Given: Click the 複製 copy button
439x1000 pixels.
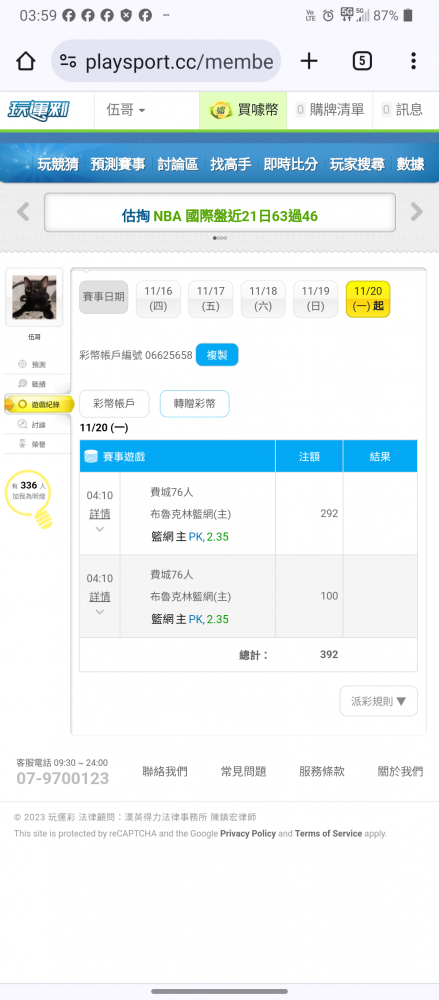Looking at the screenshot, I should tap(217, 355).
